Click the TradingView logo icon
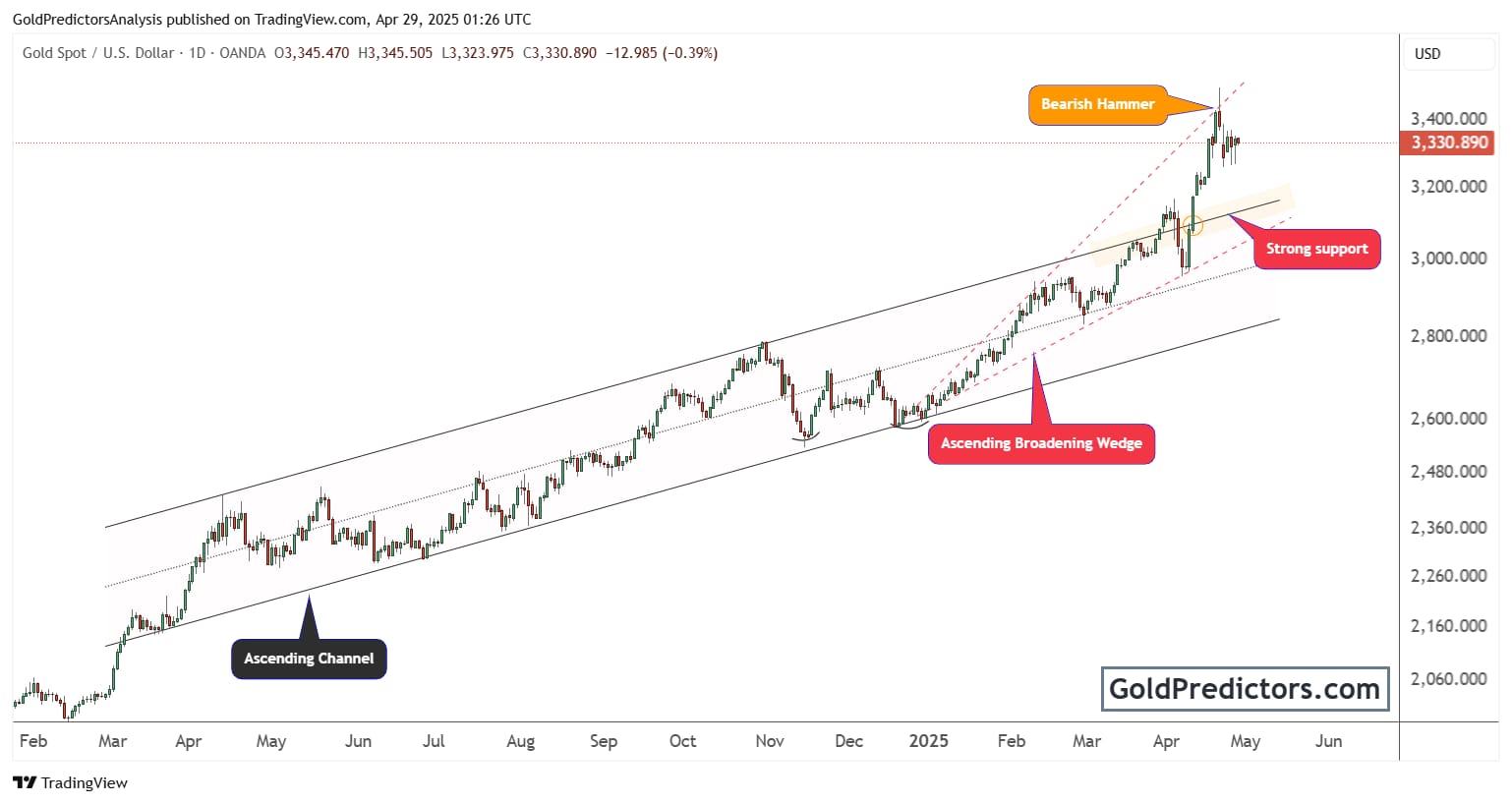The height and width of the screenshot is (804, 1512). (x=25, y=782)
